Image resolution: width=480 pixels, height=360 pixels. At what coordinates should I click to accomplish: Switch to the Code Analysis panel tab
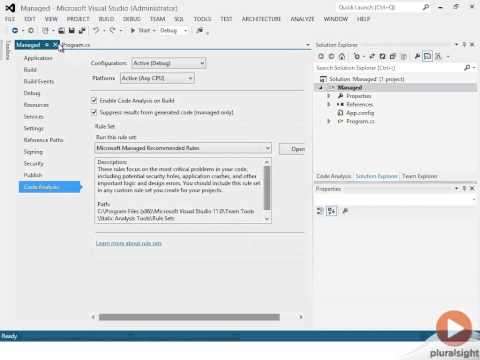tap(334, 176)
